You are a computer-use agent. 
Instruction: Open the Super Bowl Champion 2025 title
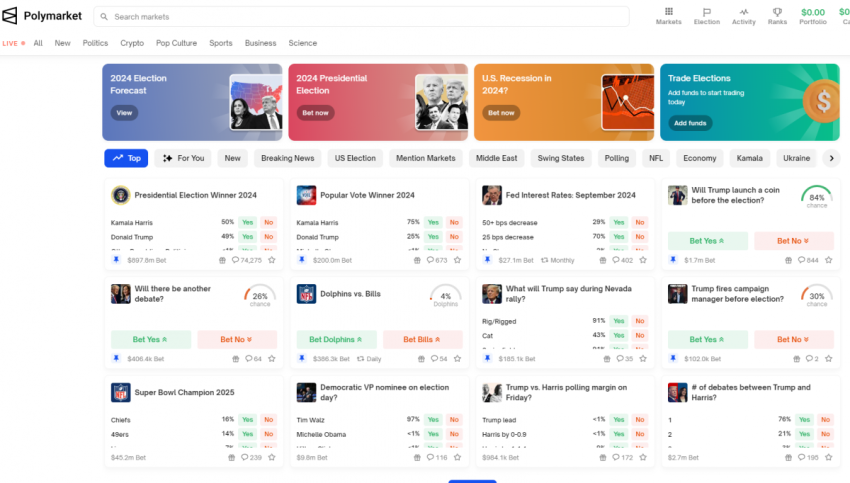tap(184, 392)
